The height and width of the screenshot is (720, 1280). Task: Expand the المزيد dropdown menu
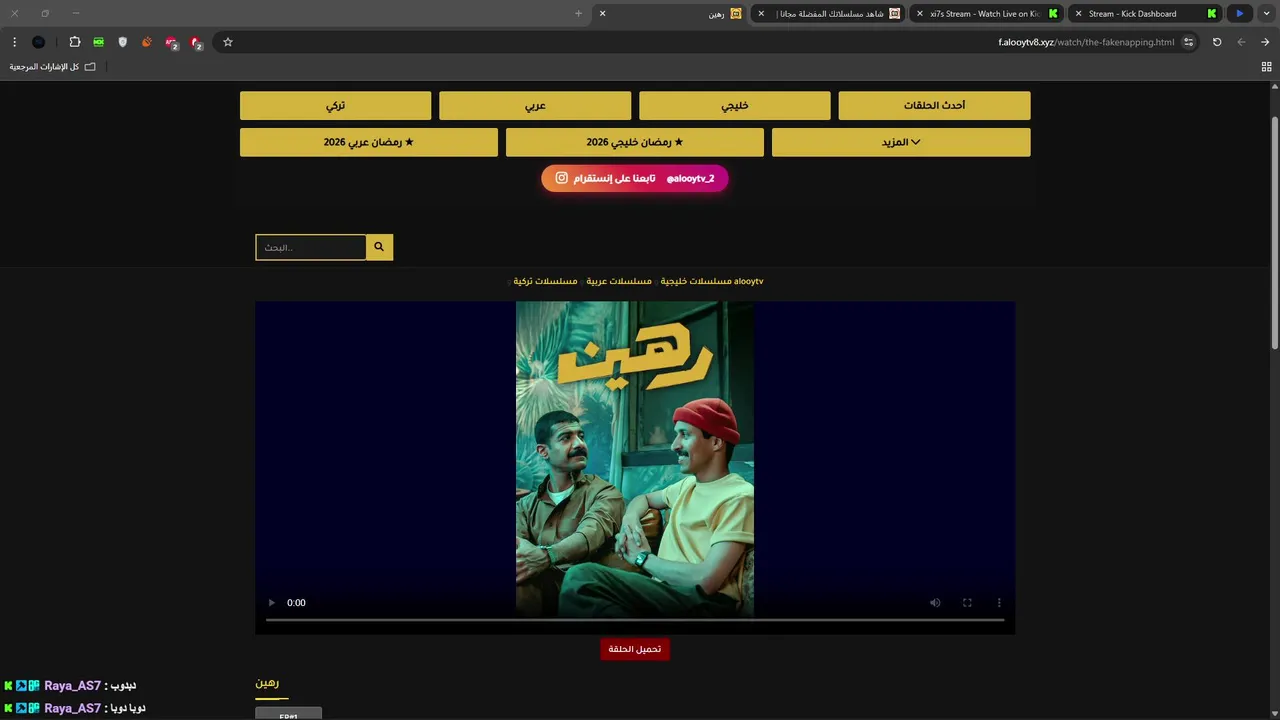(x=901, y=142)
